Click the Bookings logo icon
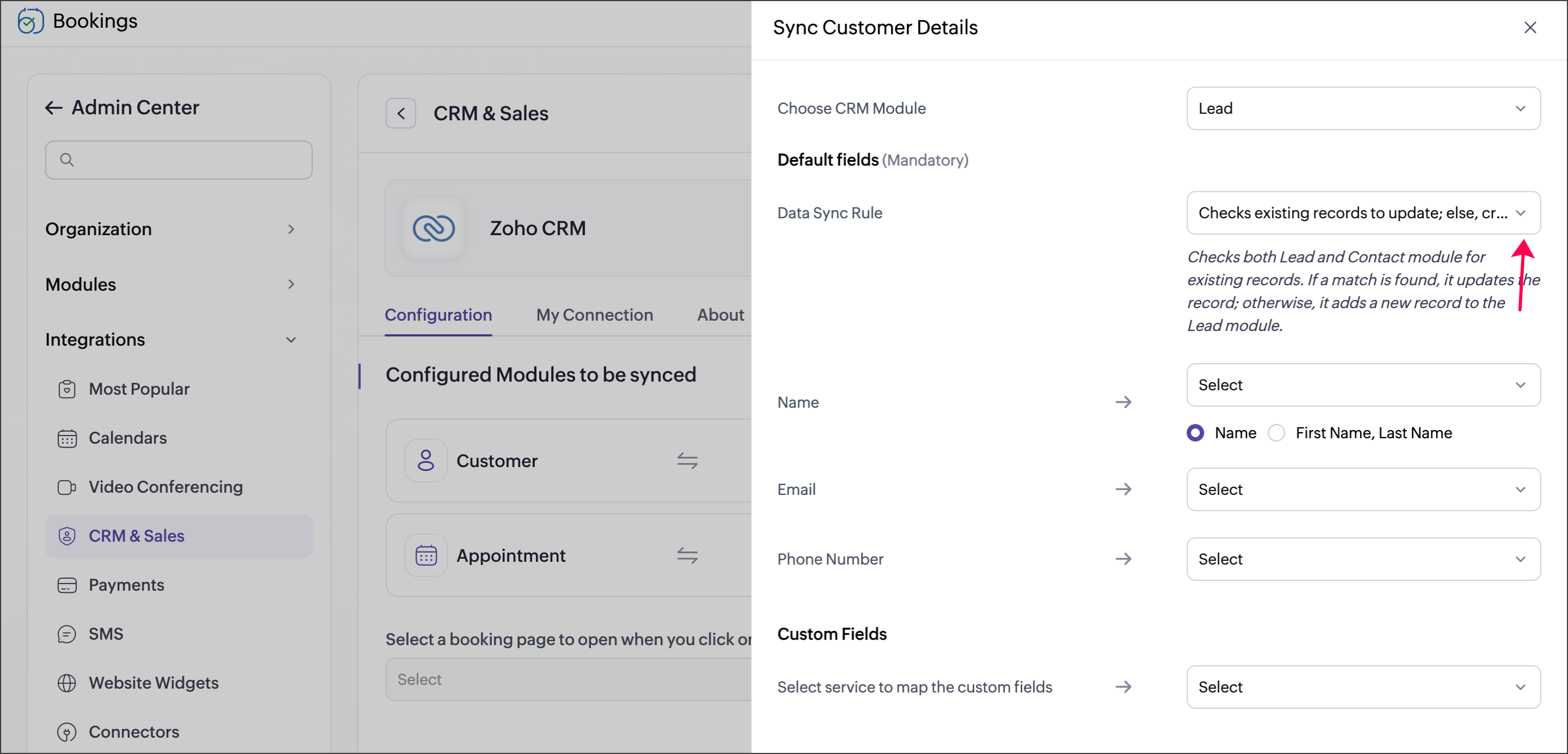 coord(30,21)
